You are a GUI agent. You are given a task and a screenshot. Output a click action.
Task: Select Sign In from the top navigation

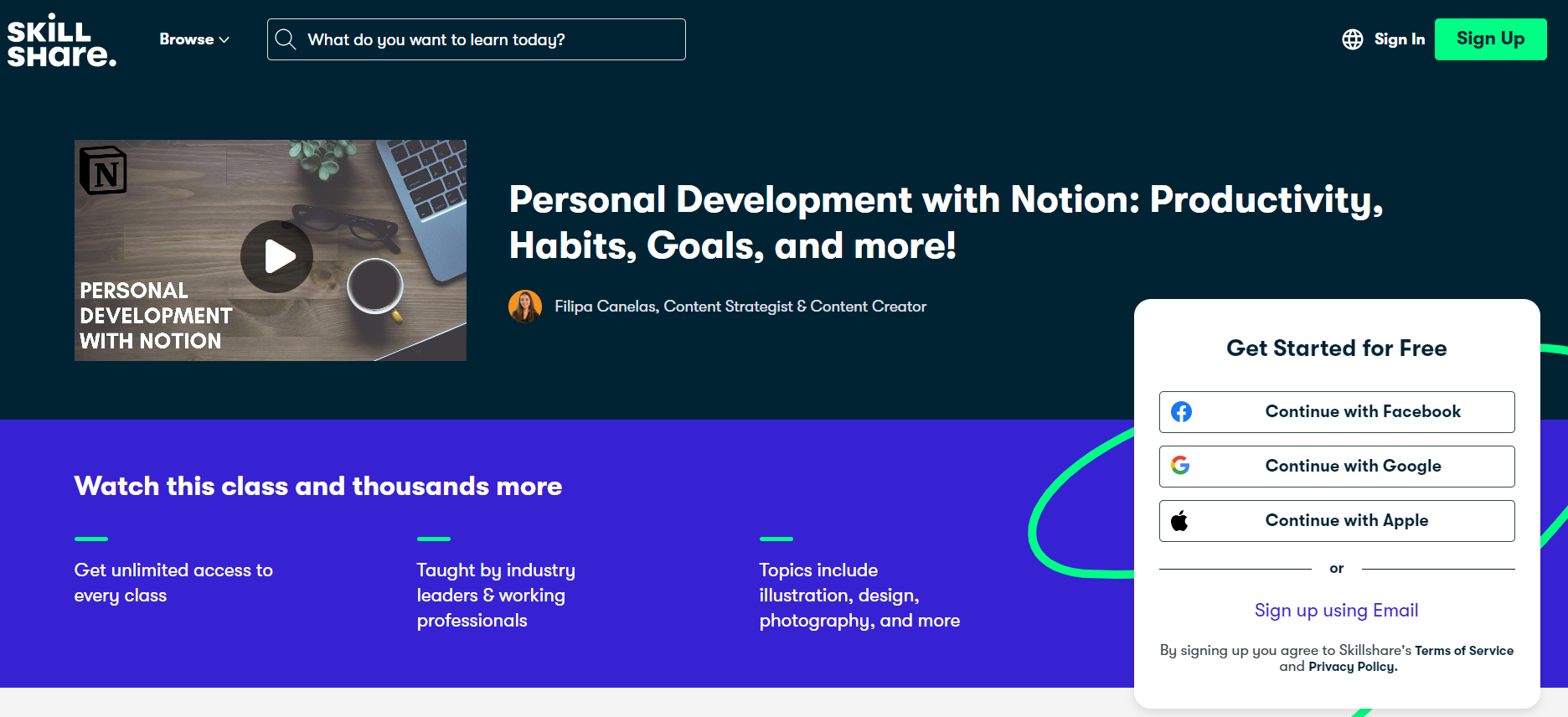click(1399, 39)
